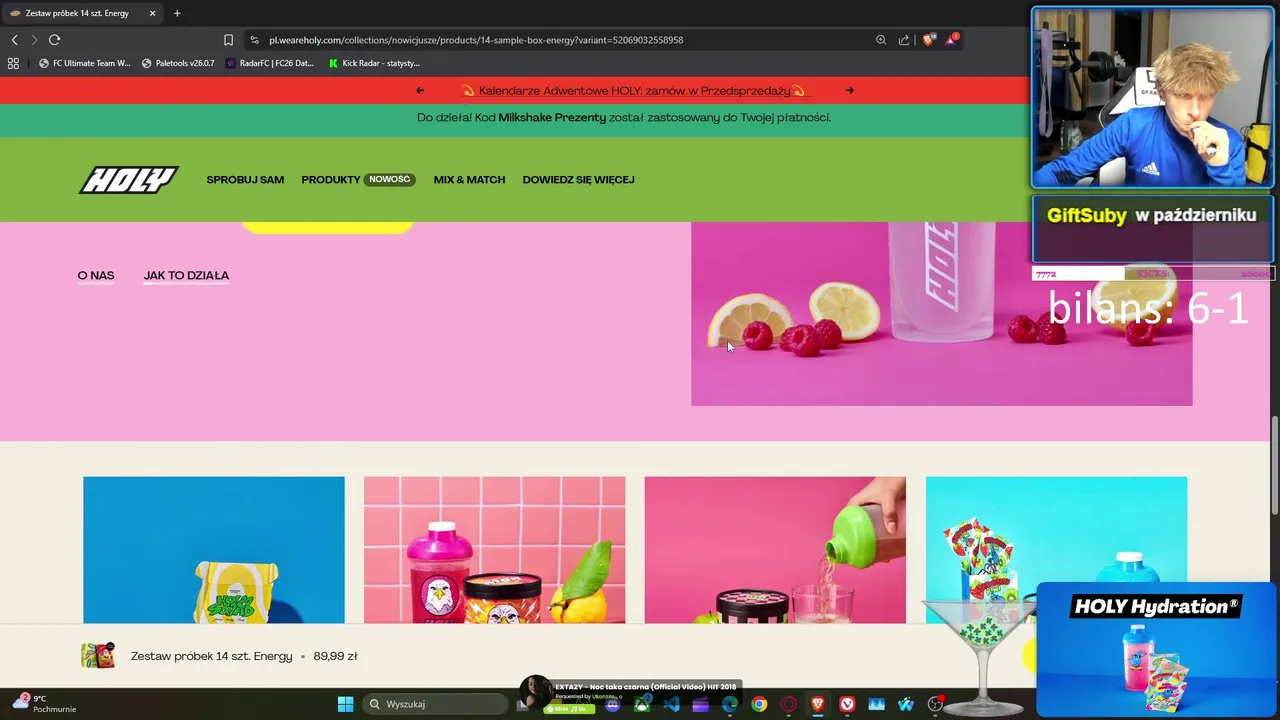The width and height of the screenshot is (1280, 720).
Task: Open PRODUKTY menu
Action: tap(331, 180)
